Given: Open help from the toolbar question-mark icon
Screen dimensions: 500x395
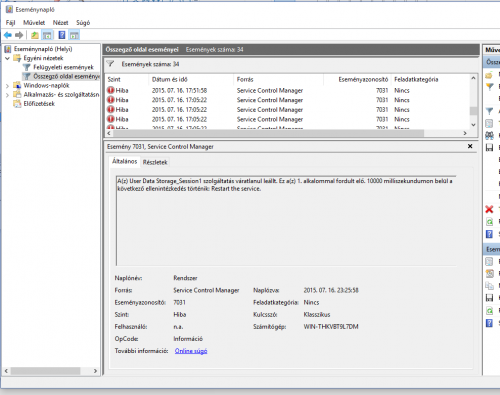Looking at the screenshot, I should coord(62,35).
